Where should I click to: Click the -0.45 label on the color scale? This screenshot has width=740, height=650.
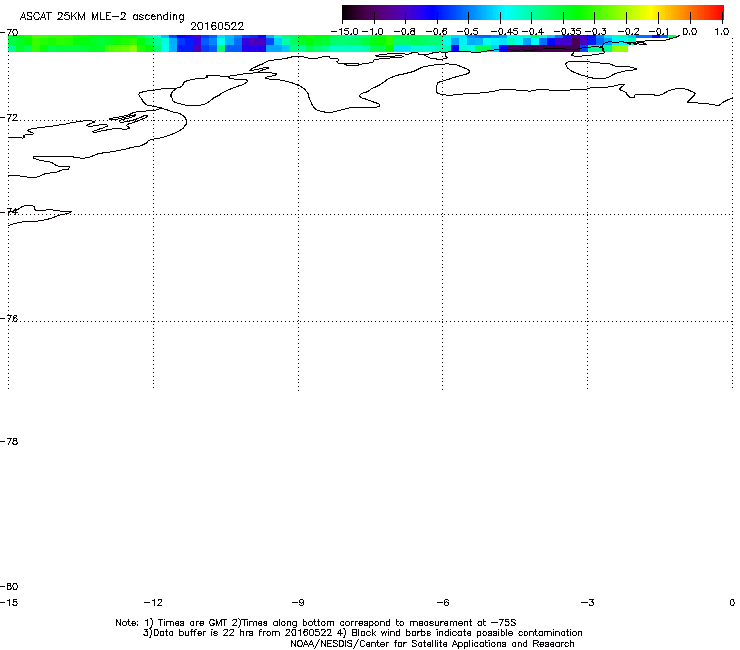pos(505,32)
